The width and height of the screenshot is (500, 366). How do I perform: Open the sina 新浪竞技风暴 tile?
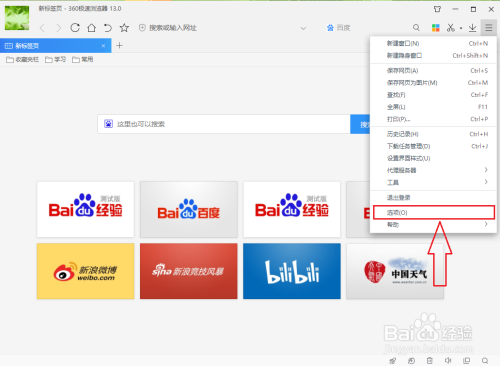189,271
